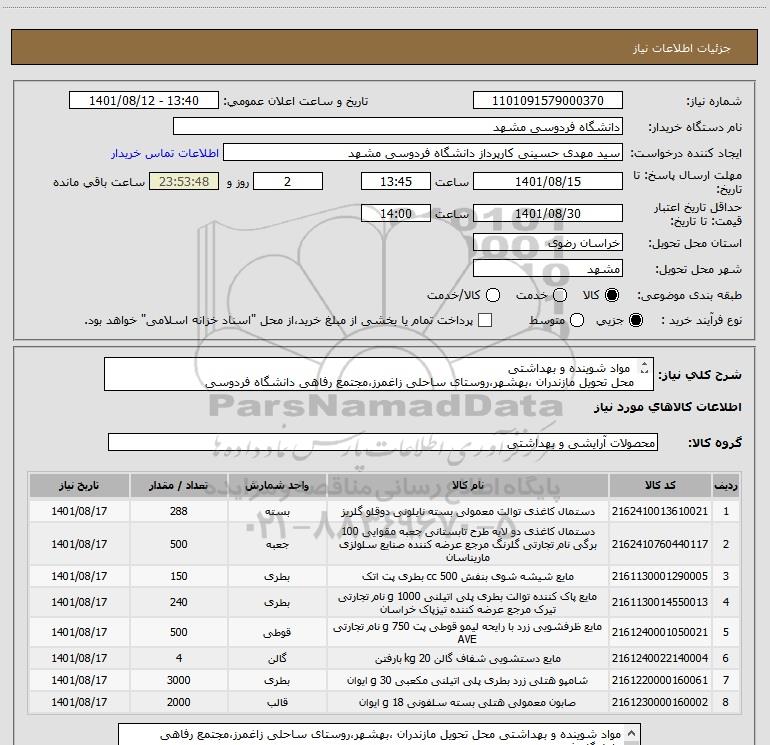Select the کالا/خدمت radio button
Screen dimensions: 770x745
coord(493,295)
